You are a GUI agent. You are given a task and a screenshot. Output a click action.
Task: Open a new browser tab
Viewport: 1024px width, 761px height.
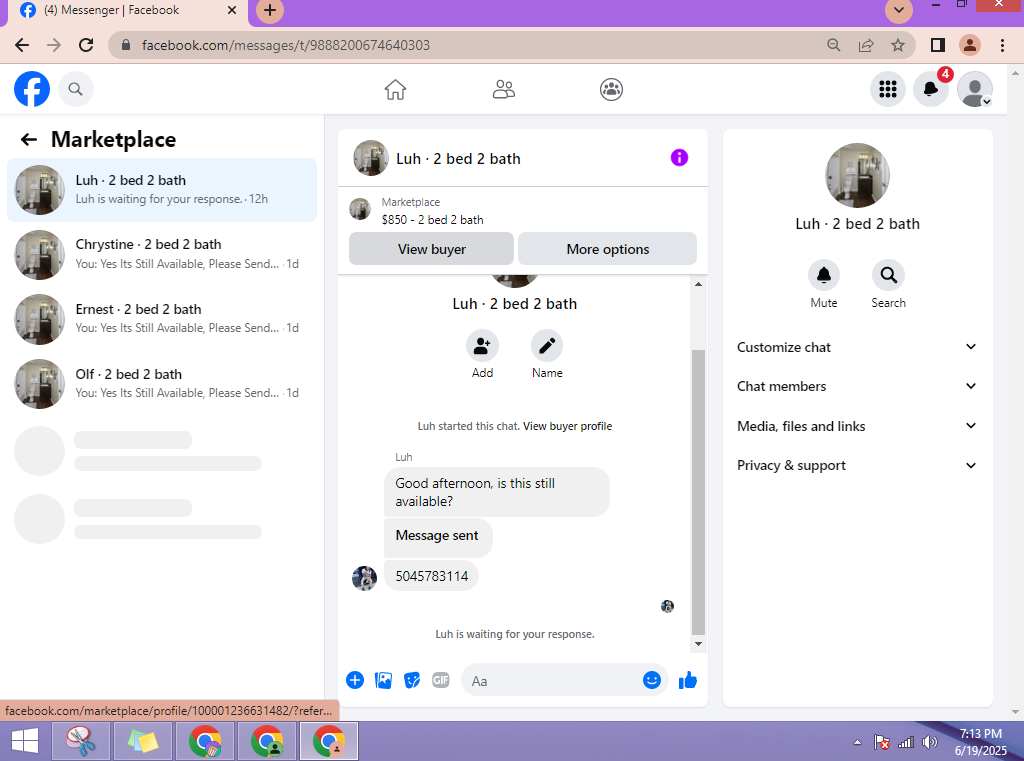pos(270,10)
